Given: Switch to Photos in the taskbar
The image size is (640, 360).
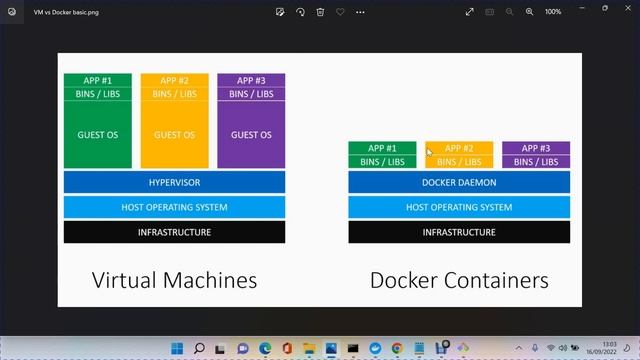Looking at the screenshot, I should click(331, 348).
